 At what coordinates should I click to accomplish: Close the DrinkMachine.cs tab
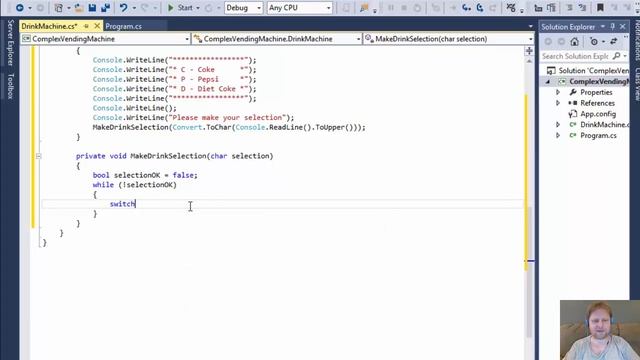(97, 26)
